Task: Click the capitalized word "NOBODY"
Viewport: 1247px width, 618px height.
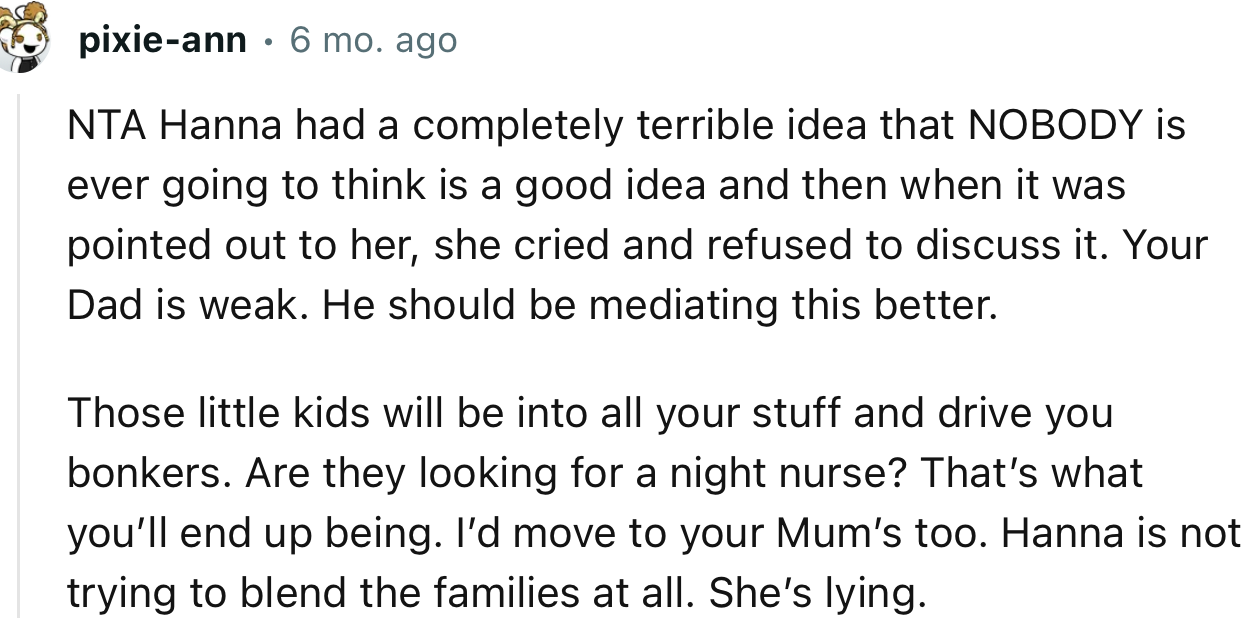Action: tap(1055, 127)
